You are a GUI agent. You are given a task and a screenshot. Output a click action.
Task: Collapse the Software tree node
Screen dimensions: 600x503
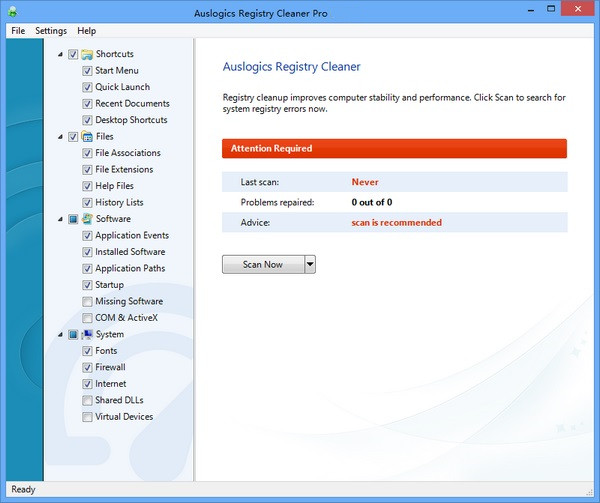(x=60, y=220)
